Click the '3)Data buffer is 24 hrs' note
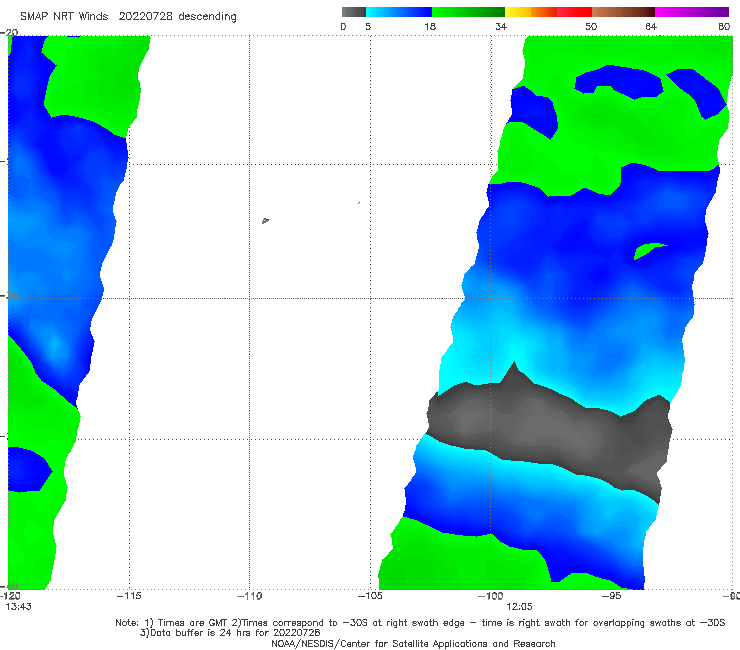The width and height of the screenshot is (740, 650). pos(230,633)
